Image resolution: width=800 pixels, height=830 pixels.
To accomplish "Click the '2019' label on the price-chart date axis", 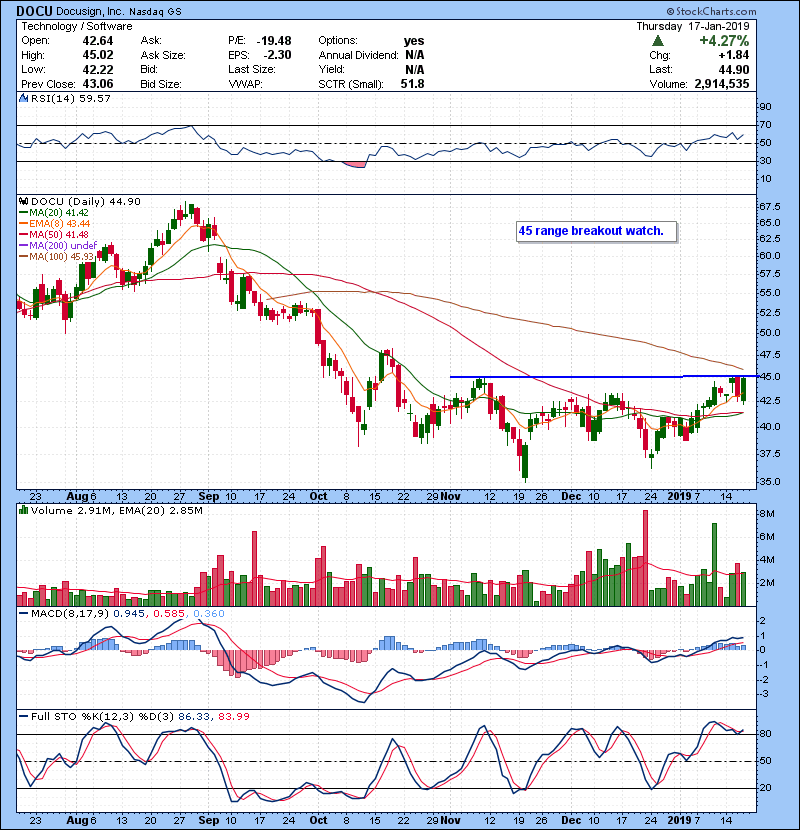I will [x=679, y=497].
